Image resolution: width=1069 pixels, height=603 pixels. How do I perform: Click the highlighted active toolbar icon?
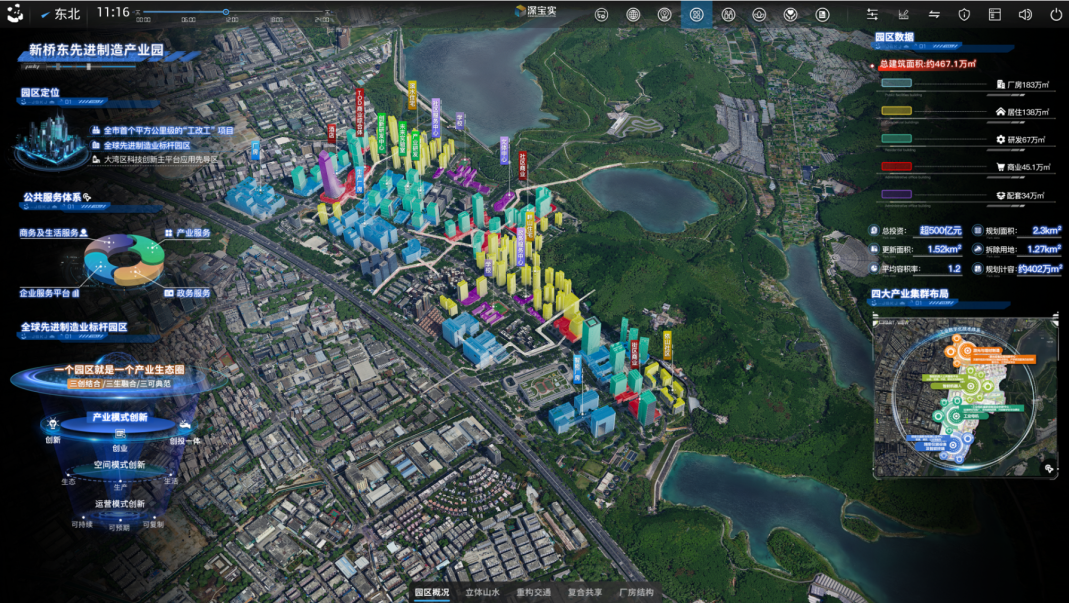pyautogui.click(x=697, y=15)
